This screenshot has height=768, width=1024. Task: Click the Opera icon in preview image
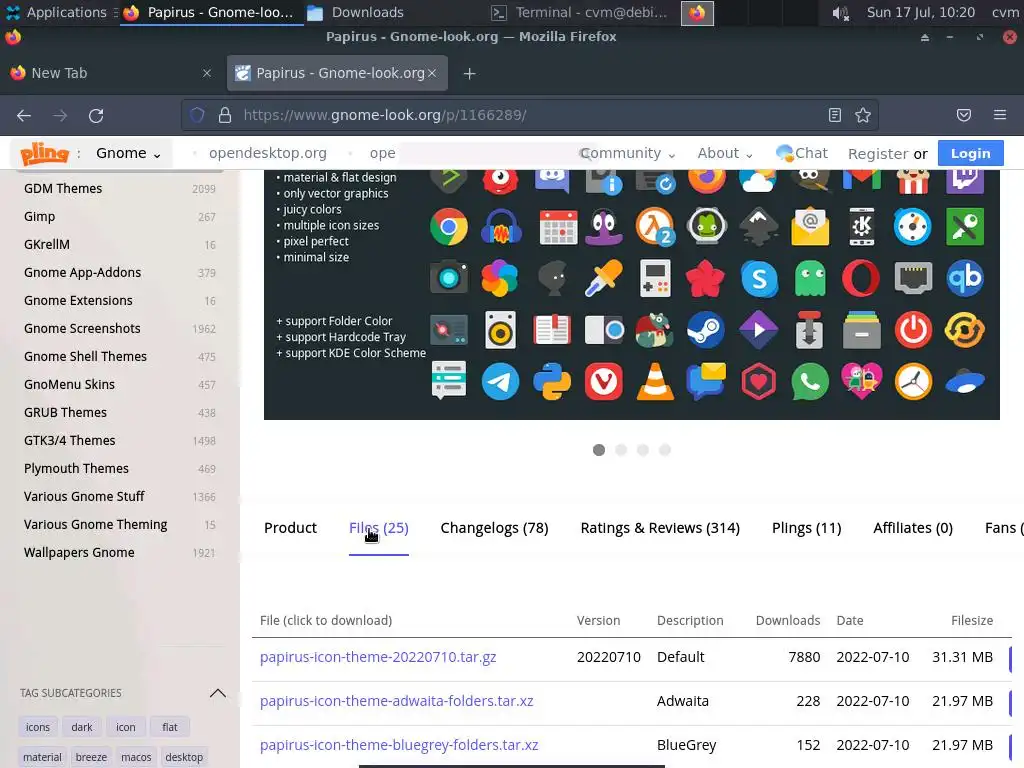pos(861,278)
